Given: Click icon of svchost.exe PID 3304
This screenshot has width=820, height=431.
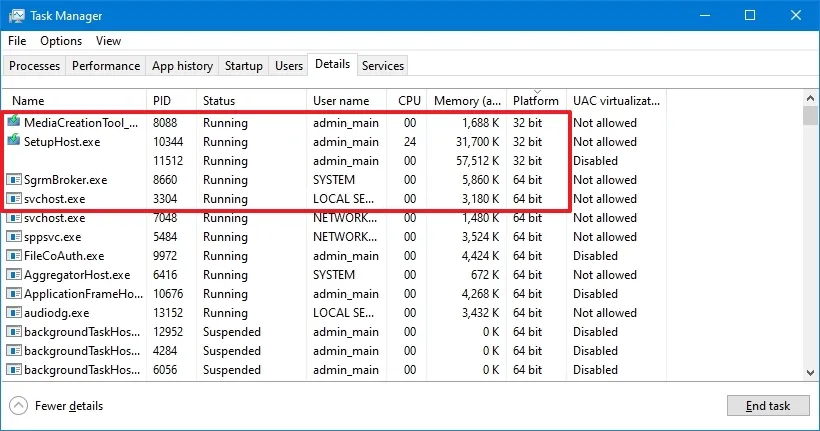Looking at the screenshot, I should [x=14, y=199].
